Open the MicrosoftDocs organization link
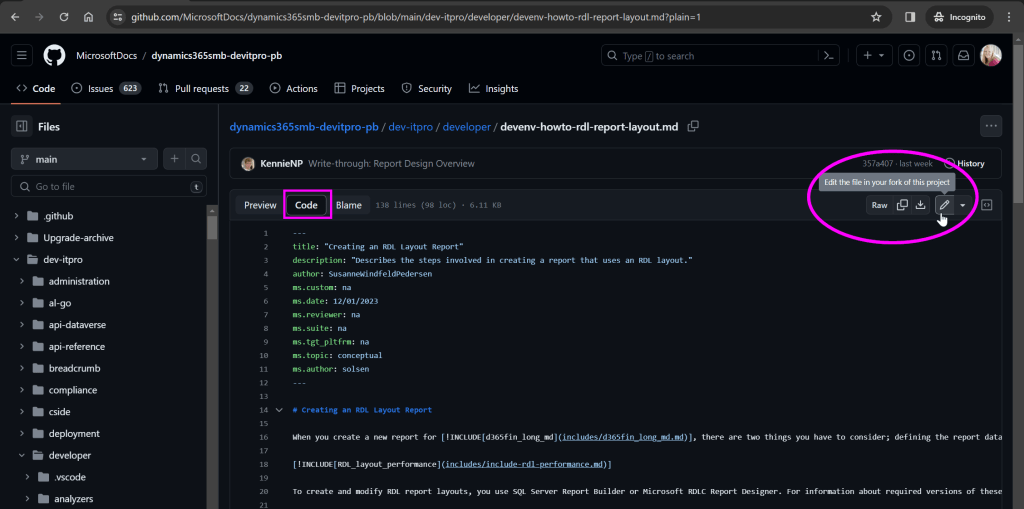This screenshot has height=509, width=1024. (106, 56)
